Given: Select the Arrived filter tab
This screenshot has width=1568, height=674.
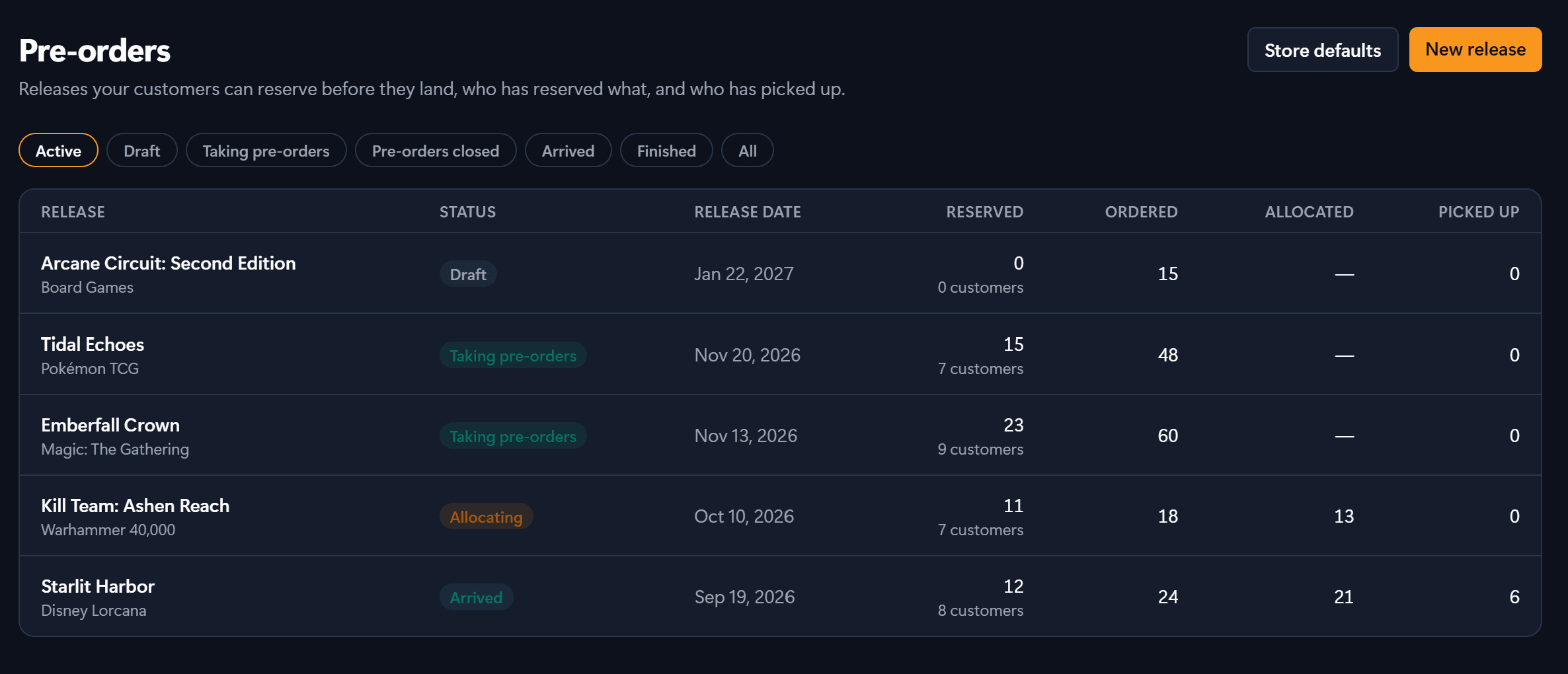Looking at the screenshot, I should click(x=568, y=151).
